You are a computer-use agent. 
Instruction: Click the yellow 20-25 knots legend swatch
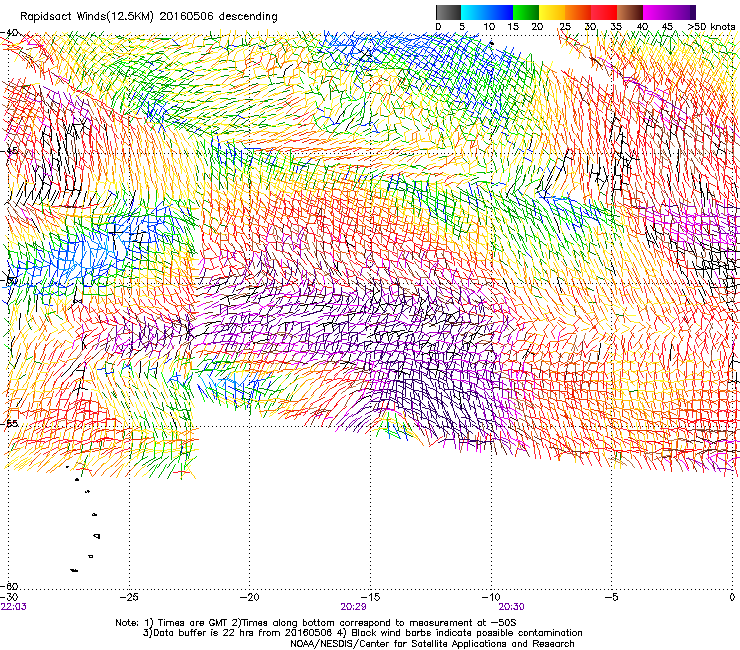(x=552, y=12)
